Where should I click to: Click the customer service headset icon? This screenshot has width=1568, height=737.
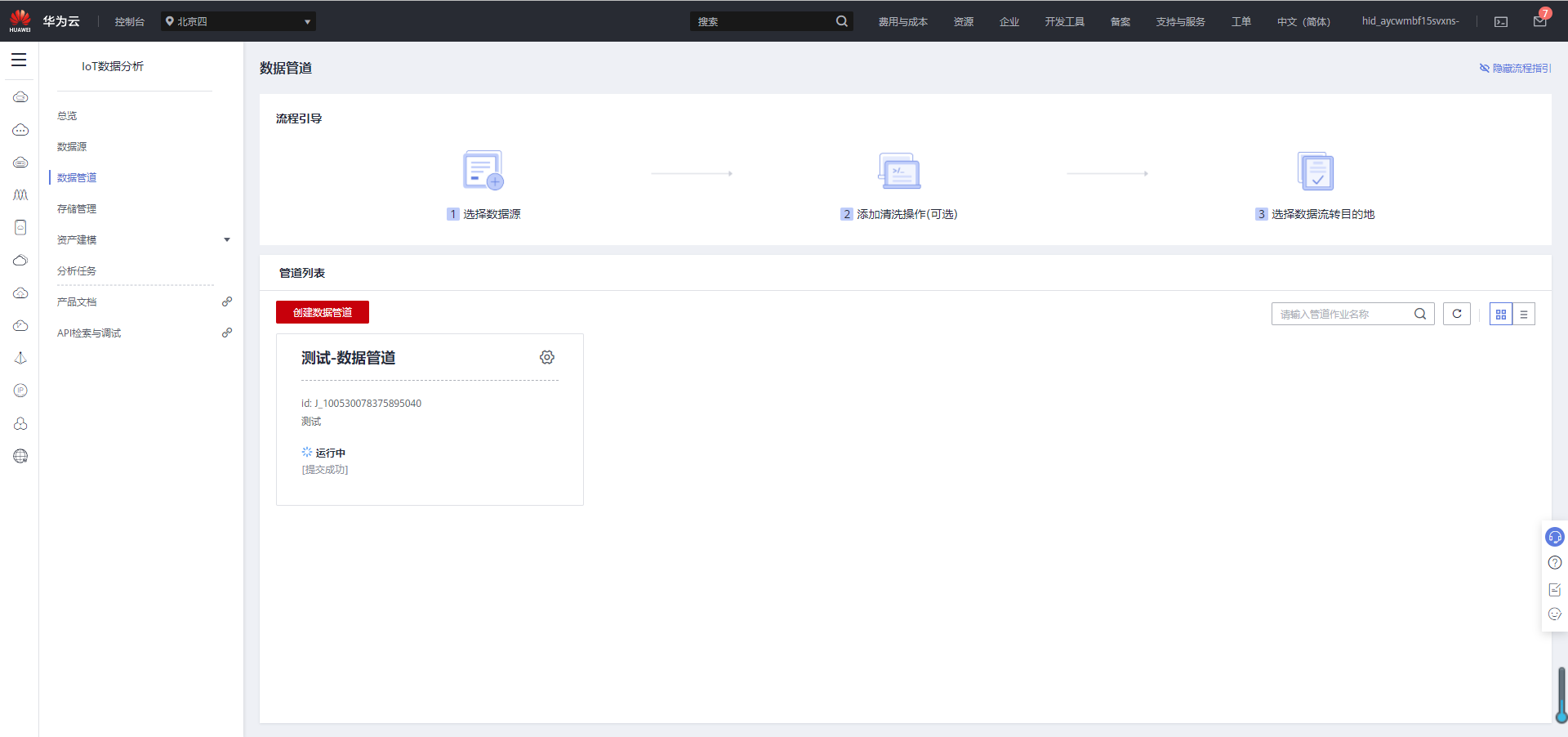(1555, 537)
